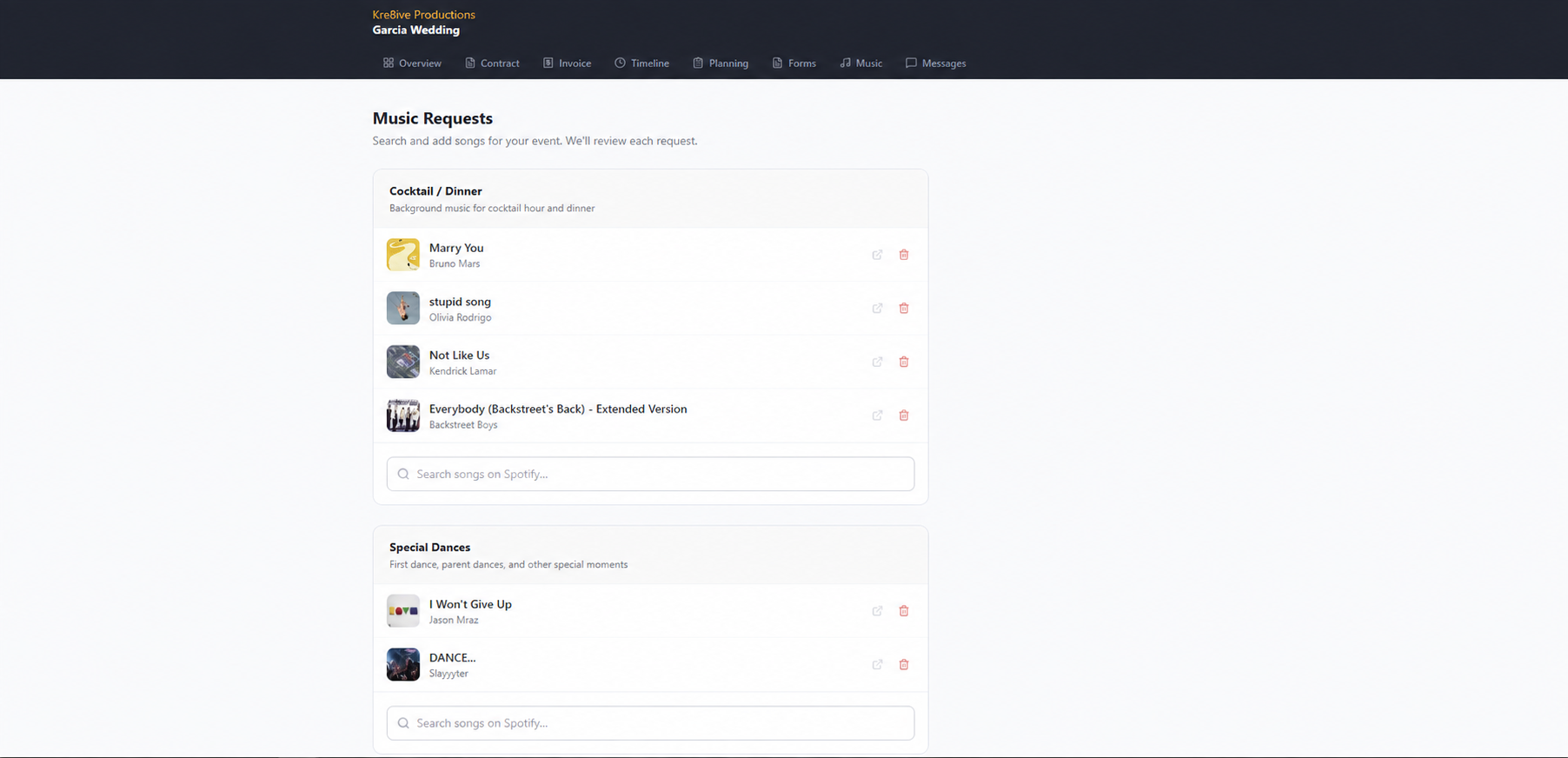Delete I Won't Give Up request
Image resolution: width=1568 pixels, height=758 pixels.
pyautogui.click(x=904, y=611)
